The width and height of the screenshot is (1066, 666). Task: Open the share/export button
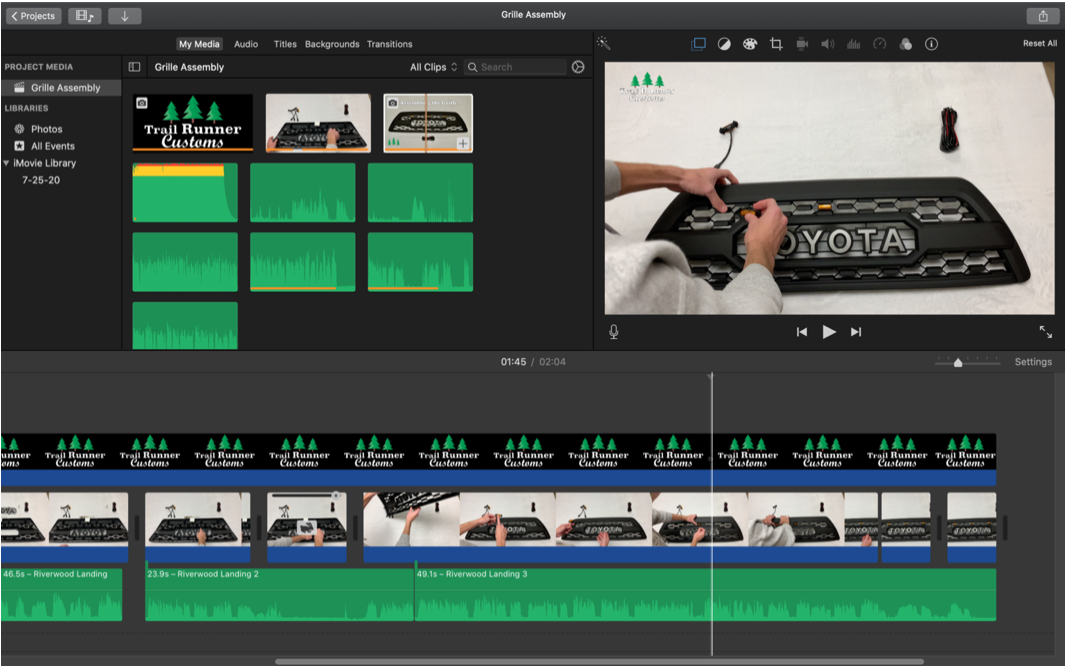(1043, 16)
